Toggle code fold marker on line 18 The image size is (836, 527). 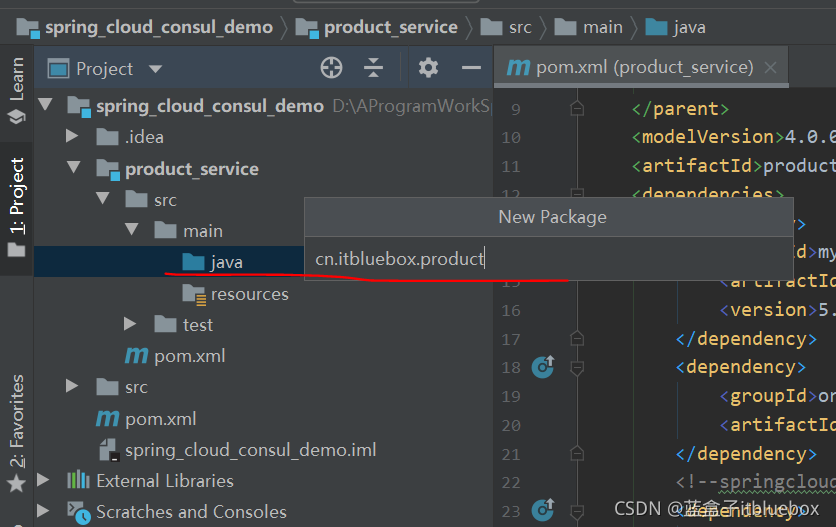pos(577,368)
